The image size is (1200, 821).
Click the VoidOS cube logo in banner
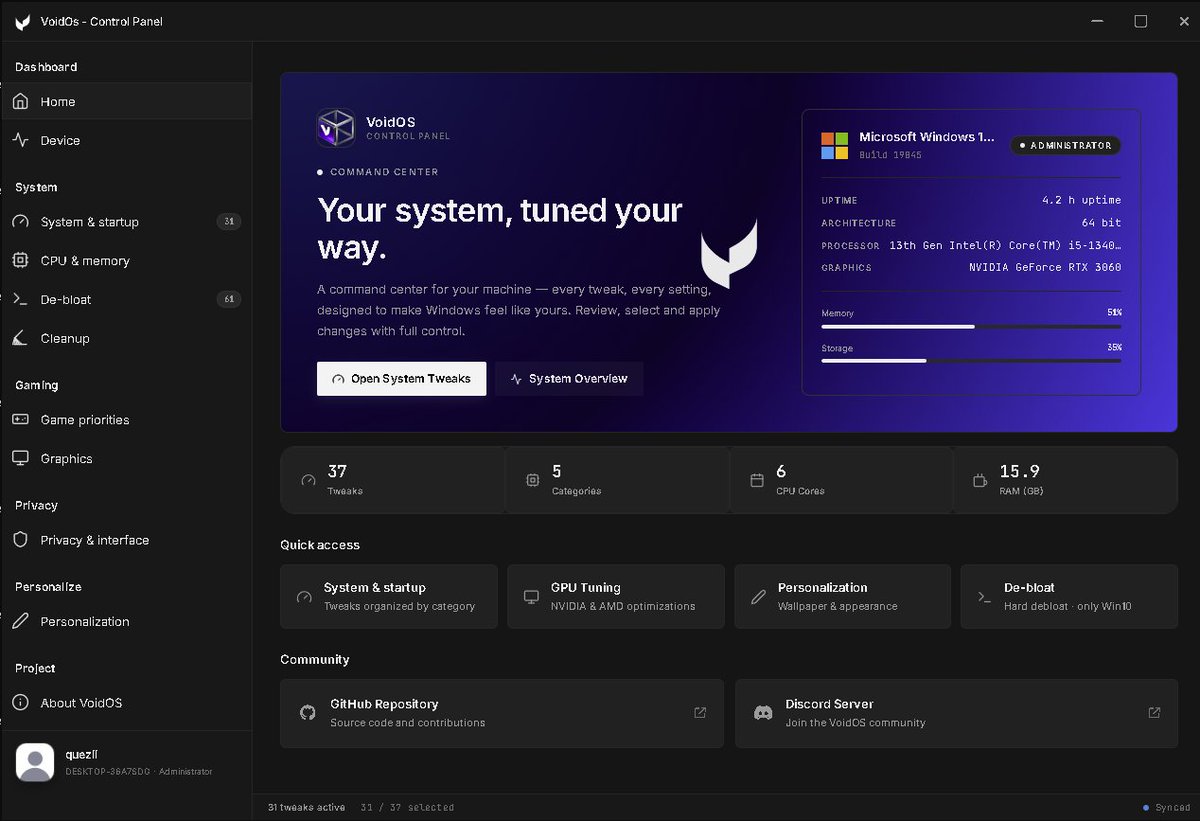click(x=336, y=128)
